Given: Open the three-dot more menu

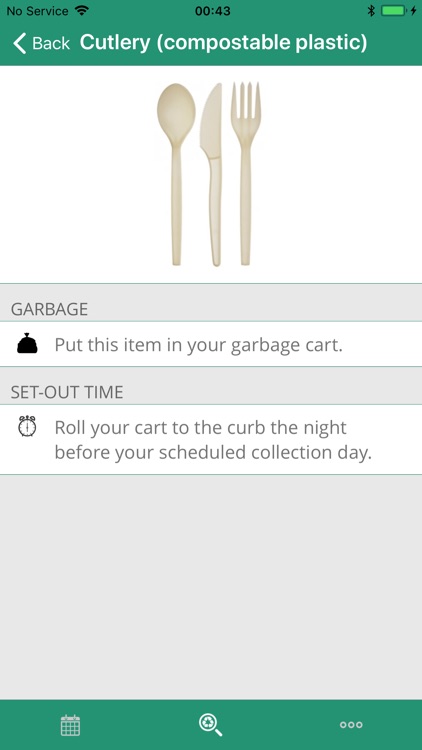Looking at the screenshot, I should tap(351, 725).
